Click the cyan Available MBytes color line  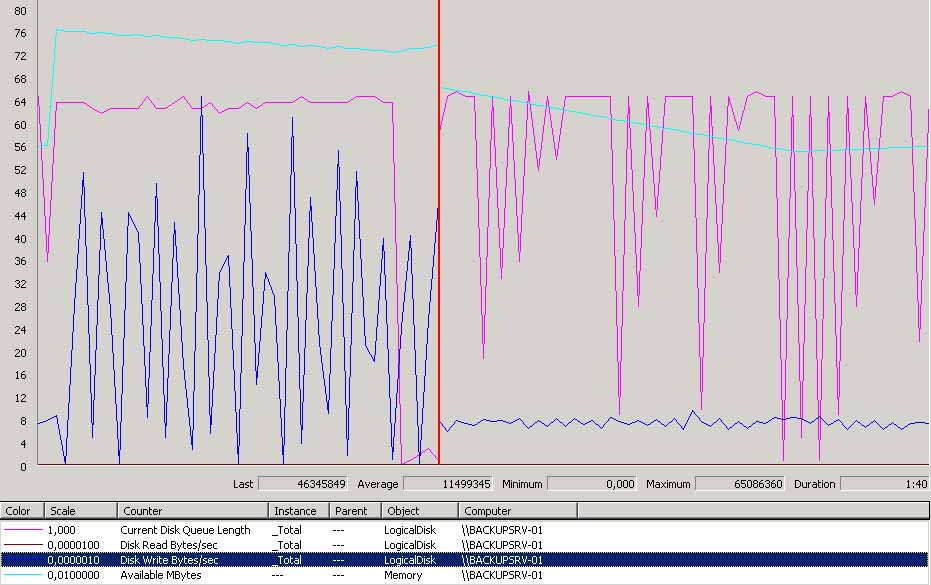(22, 575)
